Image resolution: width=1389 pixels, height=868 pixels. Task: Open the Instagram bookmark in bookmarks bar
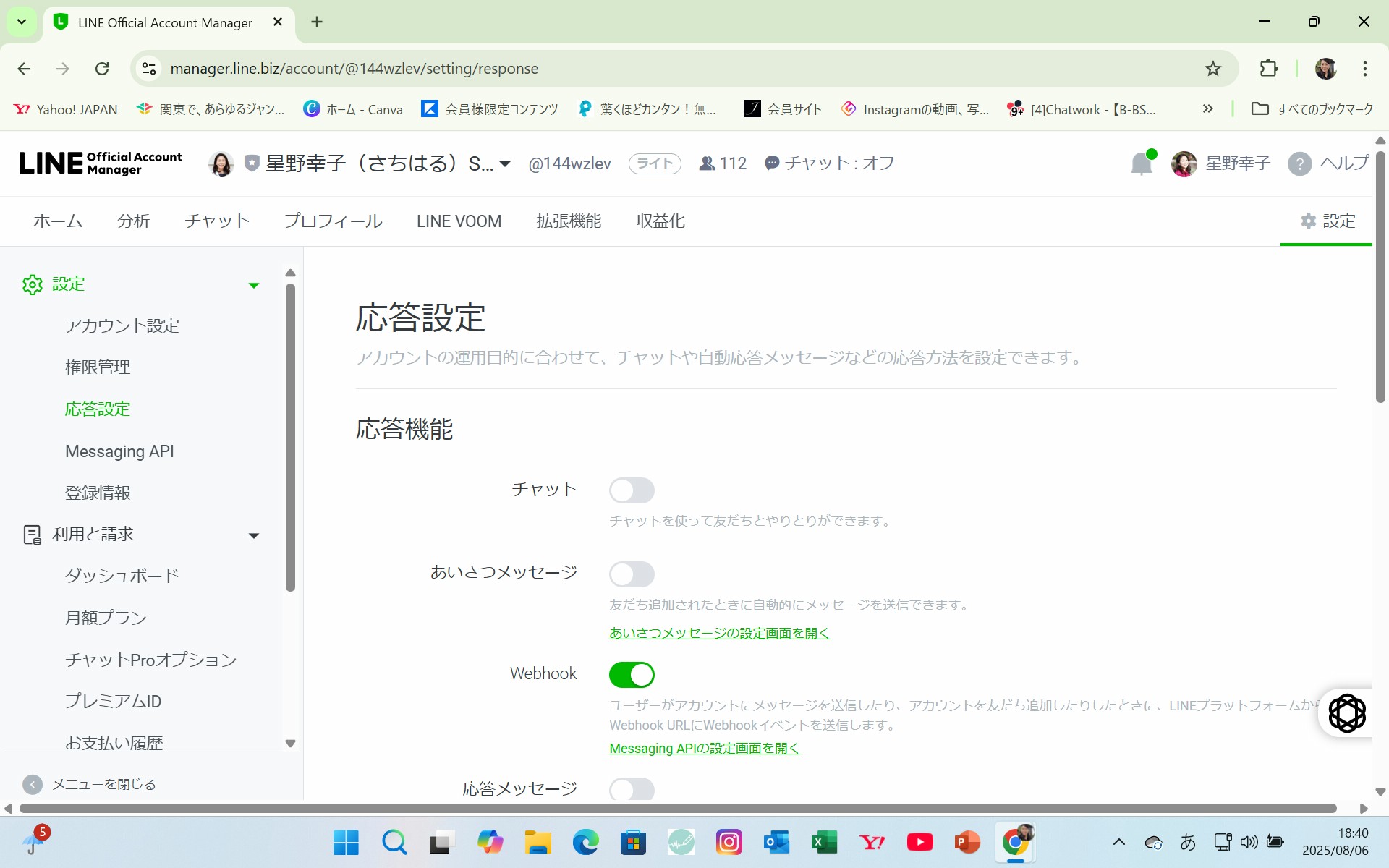pos(915,109)
